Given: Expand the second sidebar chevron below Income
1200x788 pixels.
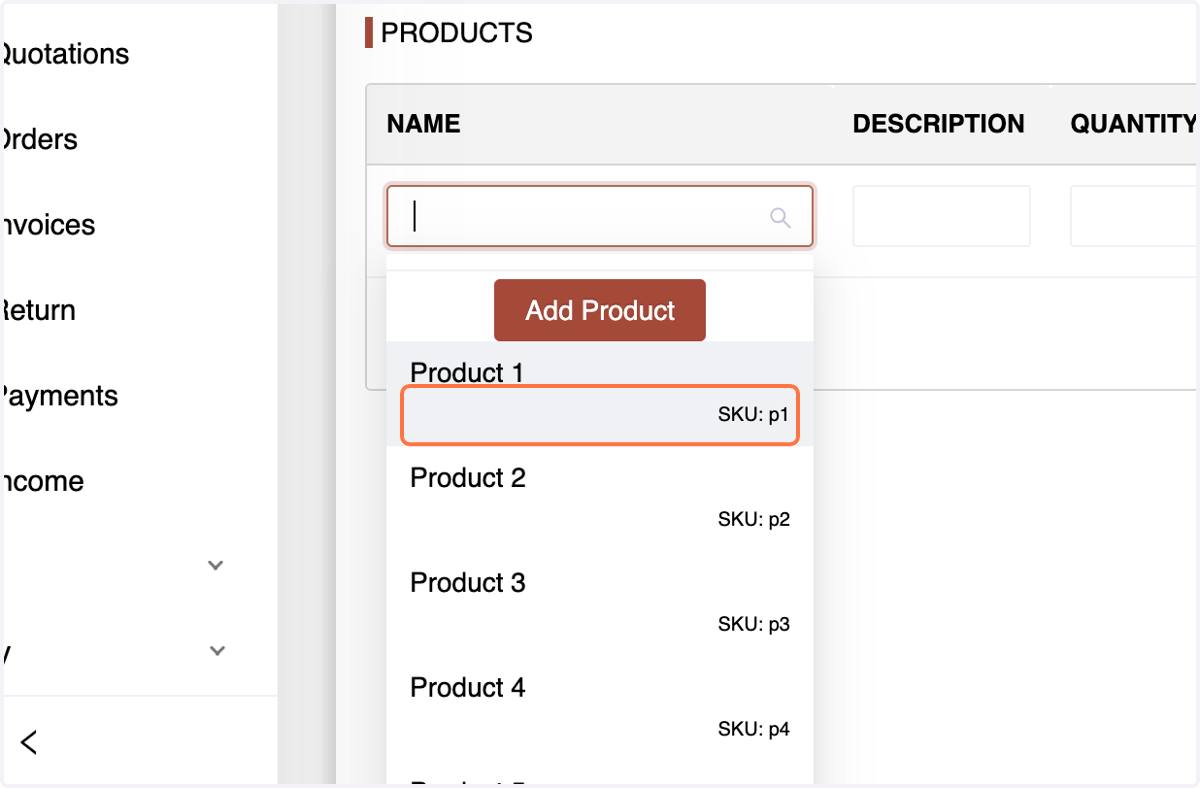Looking at the screenshot, I should coord(215,651).
